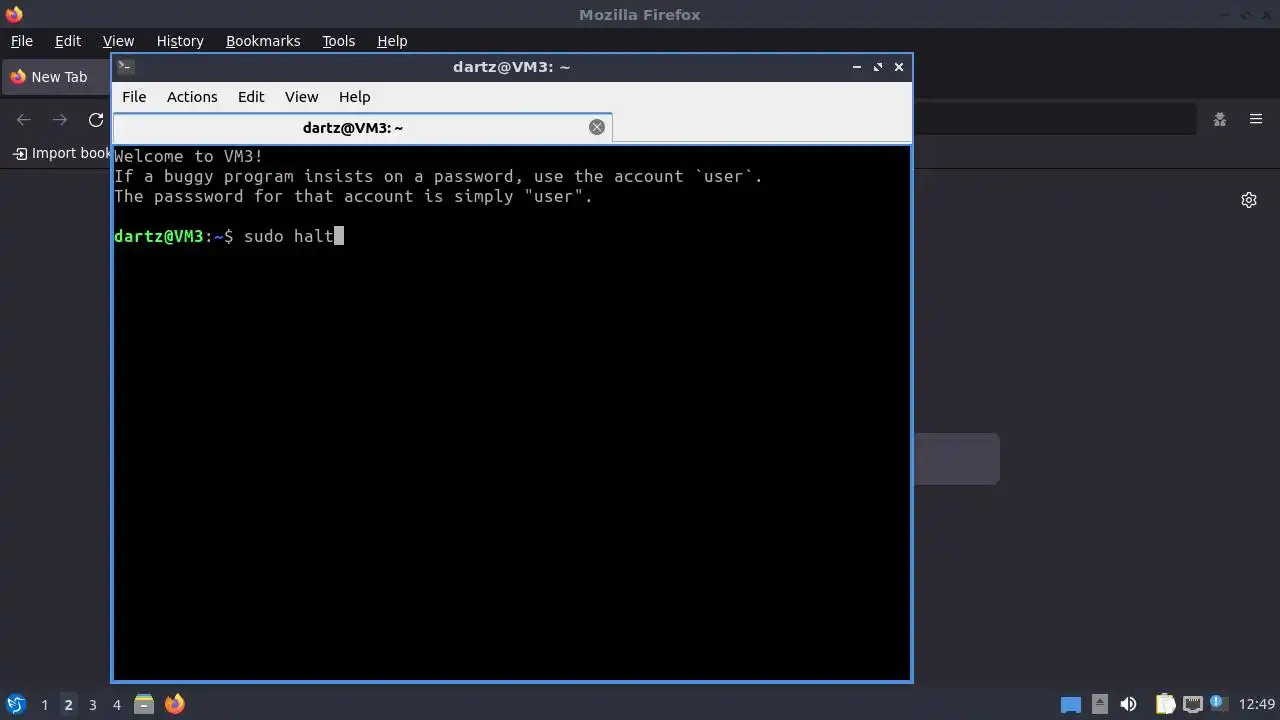Close the terminal window

(x=899, y=67)
